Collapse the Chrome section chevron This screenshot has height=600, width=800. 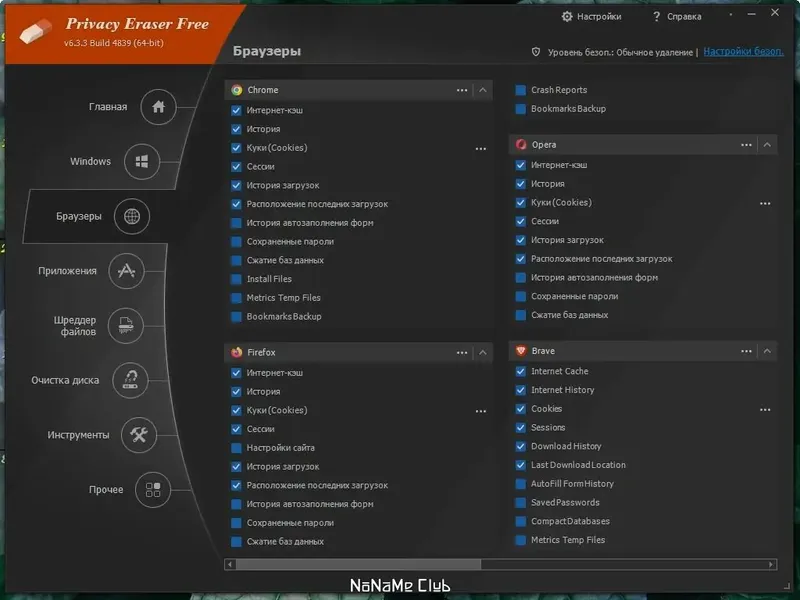[x=481, y=90]
